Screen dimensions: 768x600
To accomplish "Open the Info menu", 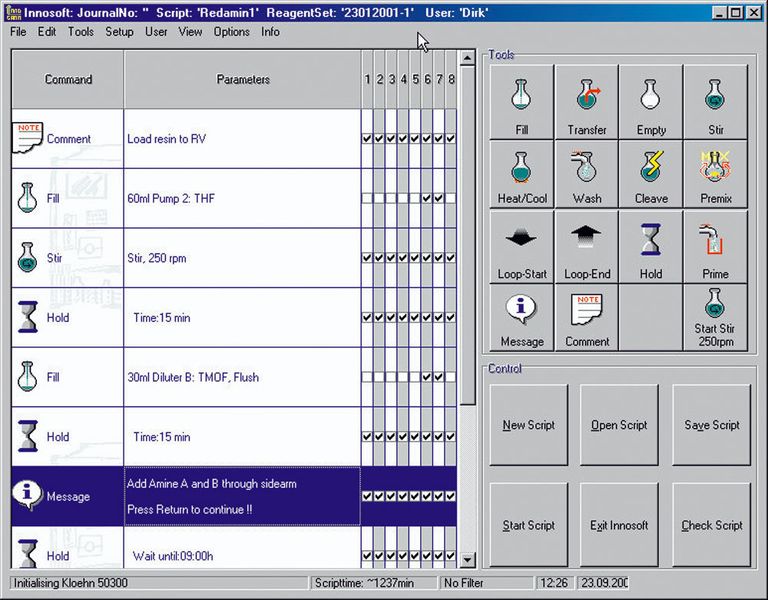I will click(x=270, y=32).
